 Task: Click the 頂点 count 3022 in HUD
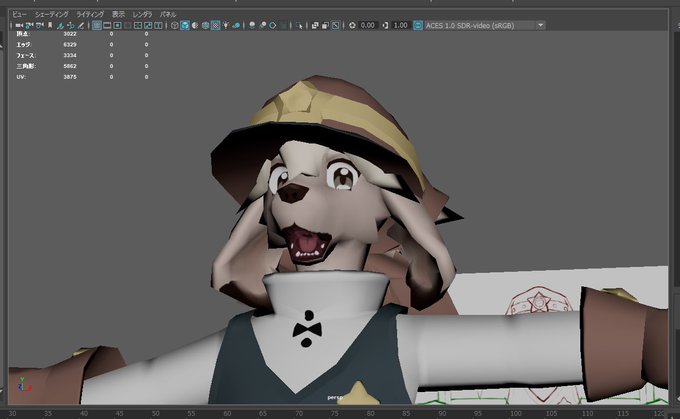[70, 34]
